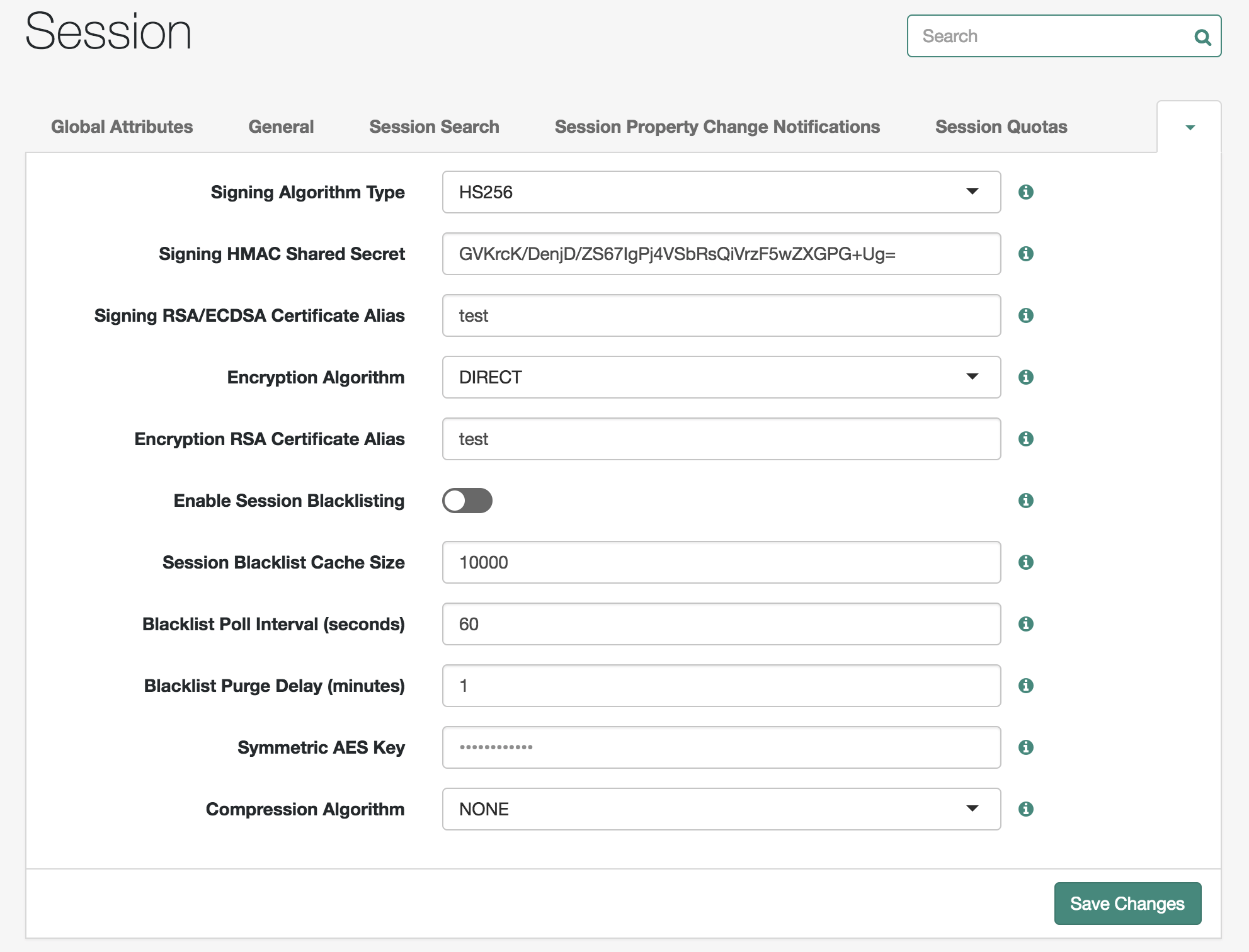Show info for Encryption Algorithm

[x=1026, y=377]
